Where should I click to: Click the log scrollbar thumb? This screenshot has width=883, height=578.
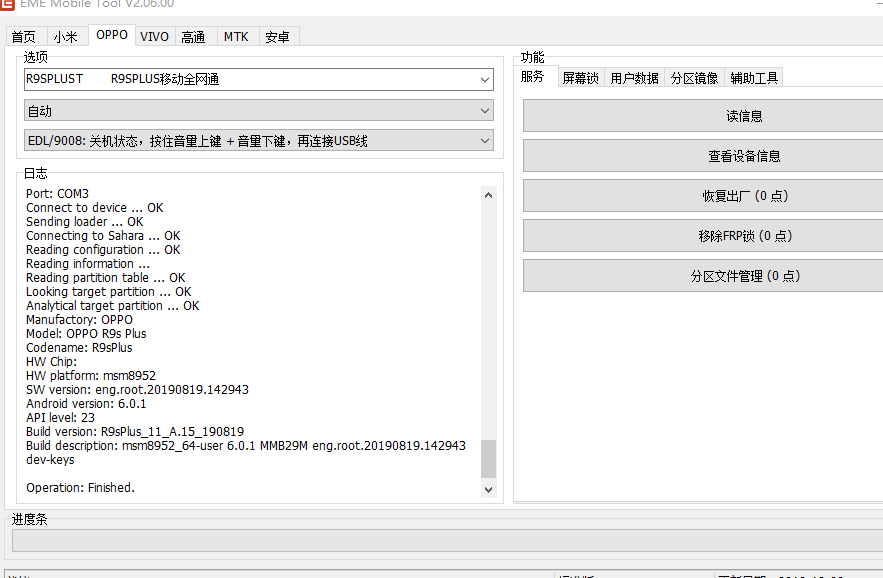pos(488,459)
